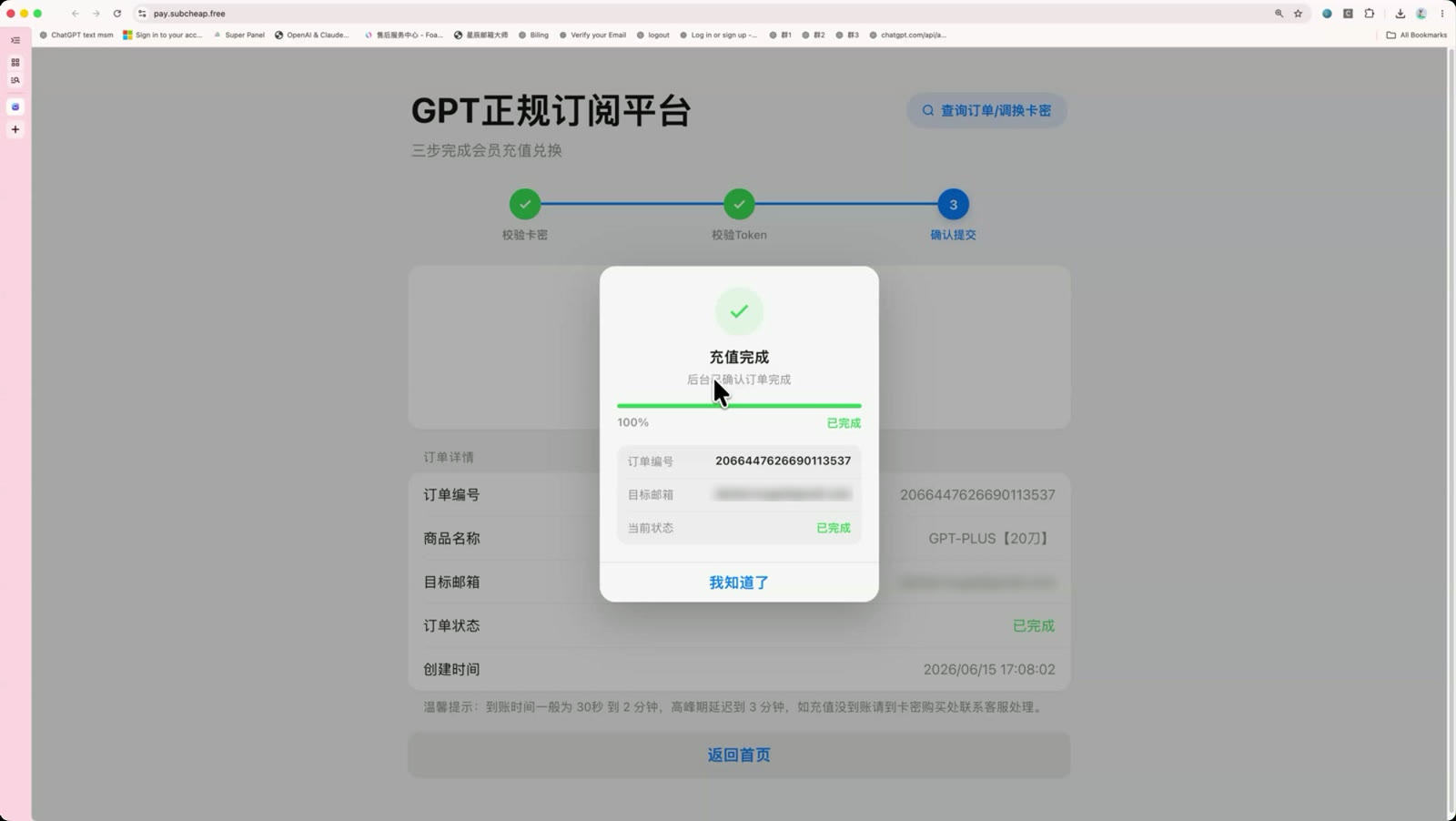Open the Super Panel bookmark
Screen dimensions: 1456x821
tap(239, 35)
